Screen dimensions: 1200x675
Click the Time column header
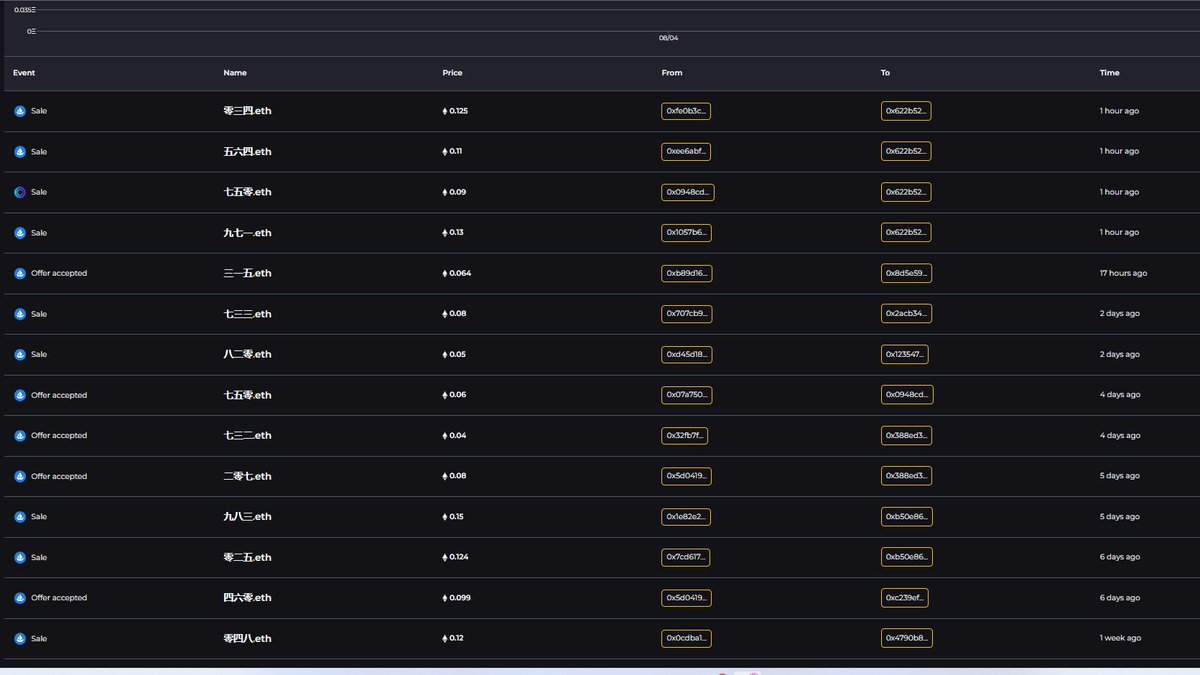1109,73
